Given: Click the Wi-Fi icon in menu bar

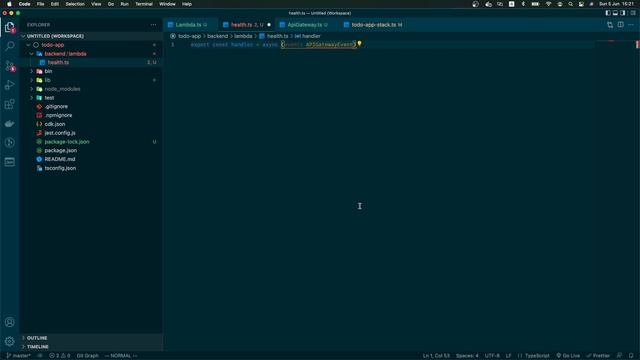Looking at the screenshot, I should (549, 4).
